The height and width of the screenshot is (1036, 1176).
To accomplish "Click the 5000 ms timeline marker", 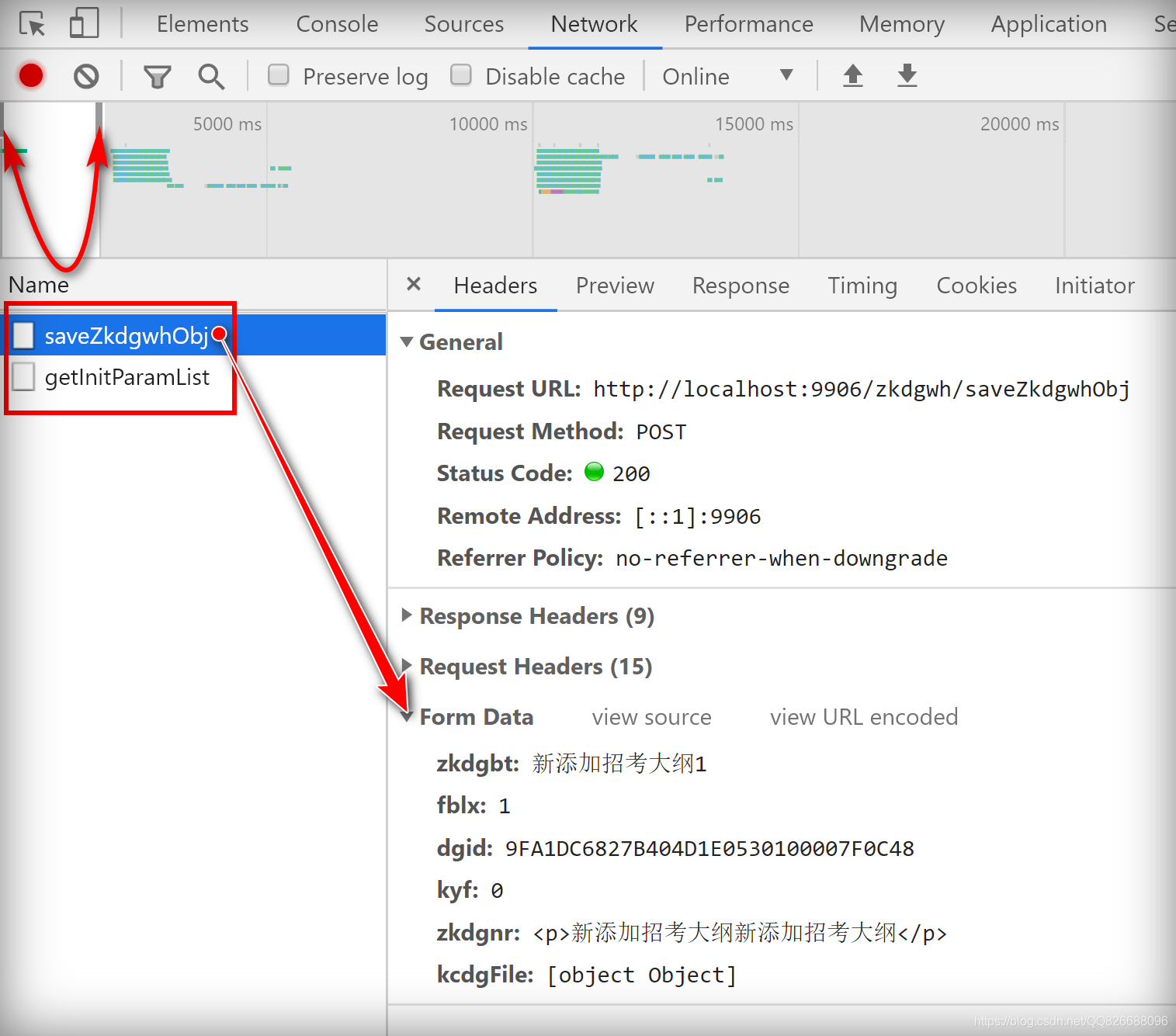I will 227,124.
